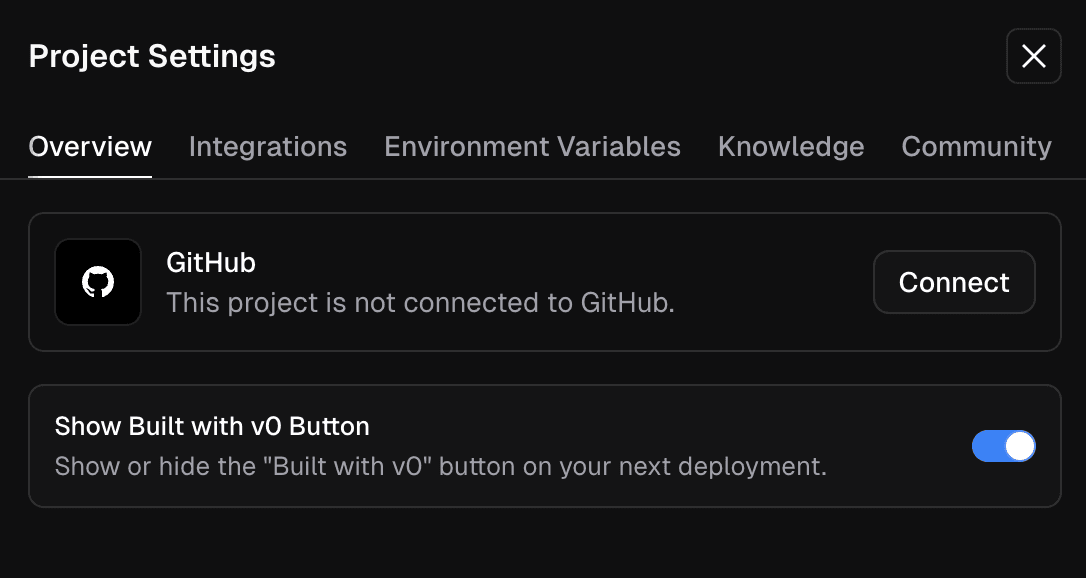This screenshot has width=1086, height=578.
Task: Stay on the Overview tab
Action: click(x=89, y=146)
